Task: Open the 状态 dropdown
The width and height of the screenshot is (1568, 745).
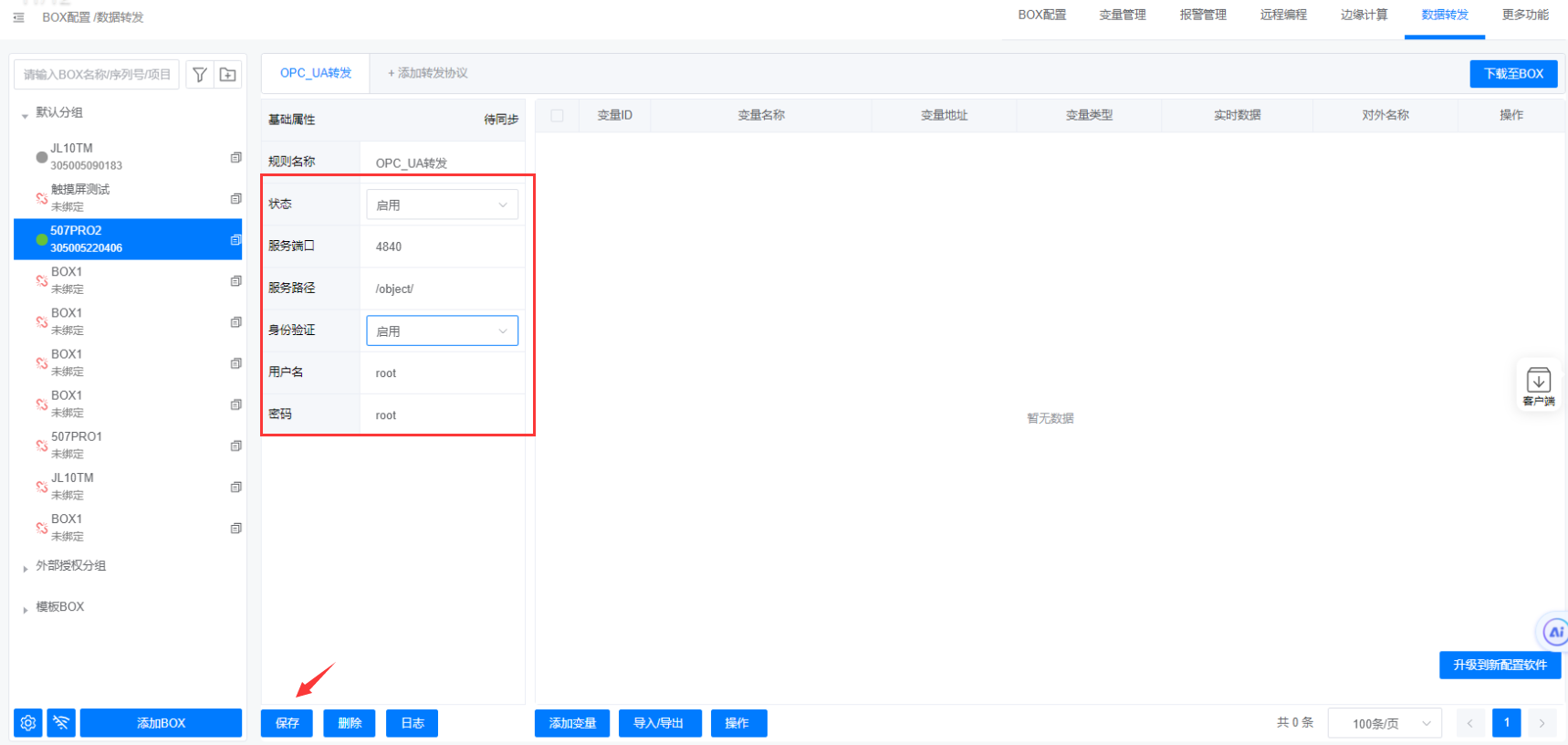Action: (x=442, y=205)
